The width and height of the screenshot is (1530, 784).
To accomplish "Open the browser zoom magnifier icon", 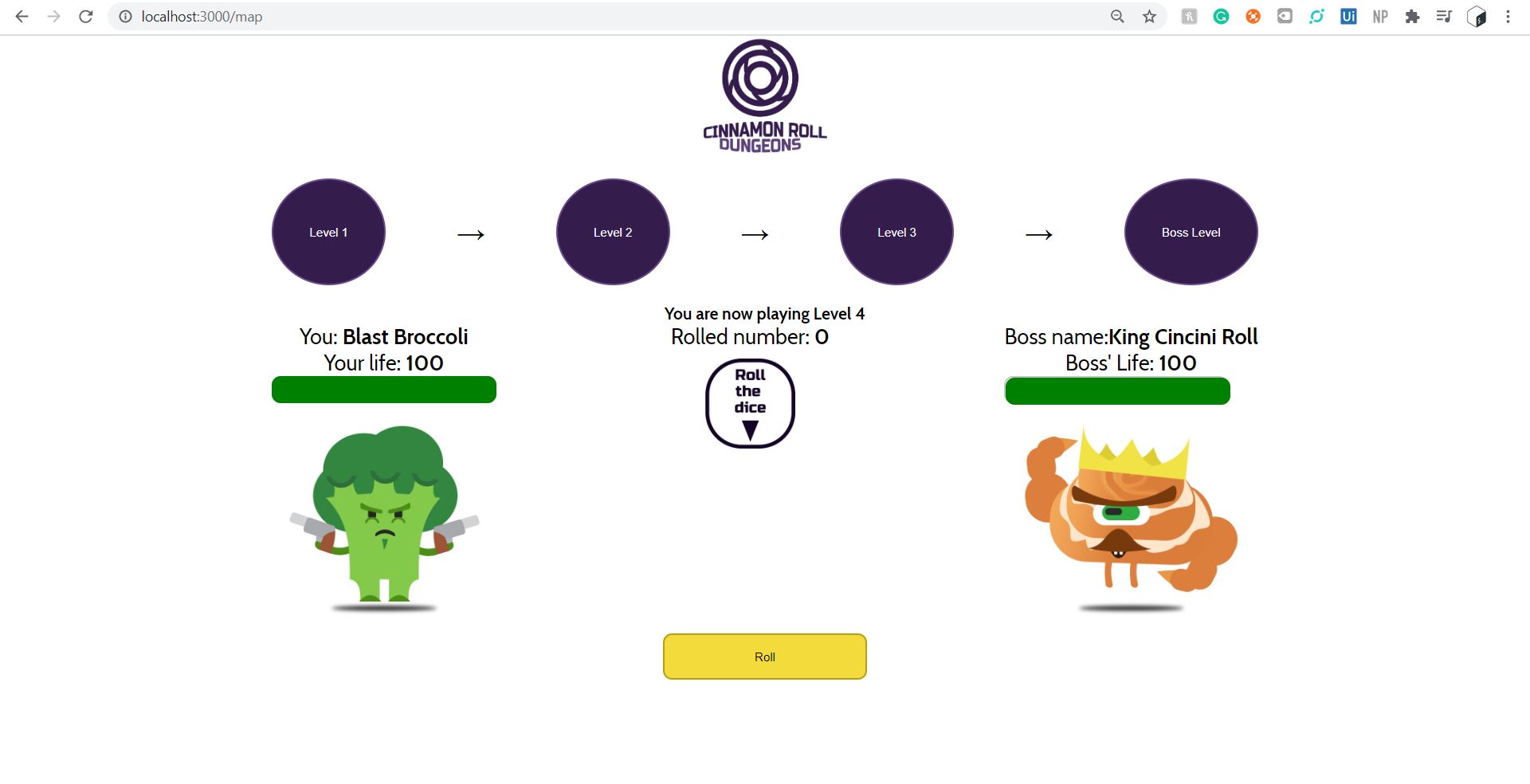I will point(1117,17).
